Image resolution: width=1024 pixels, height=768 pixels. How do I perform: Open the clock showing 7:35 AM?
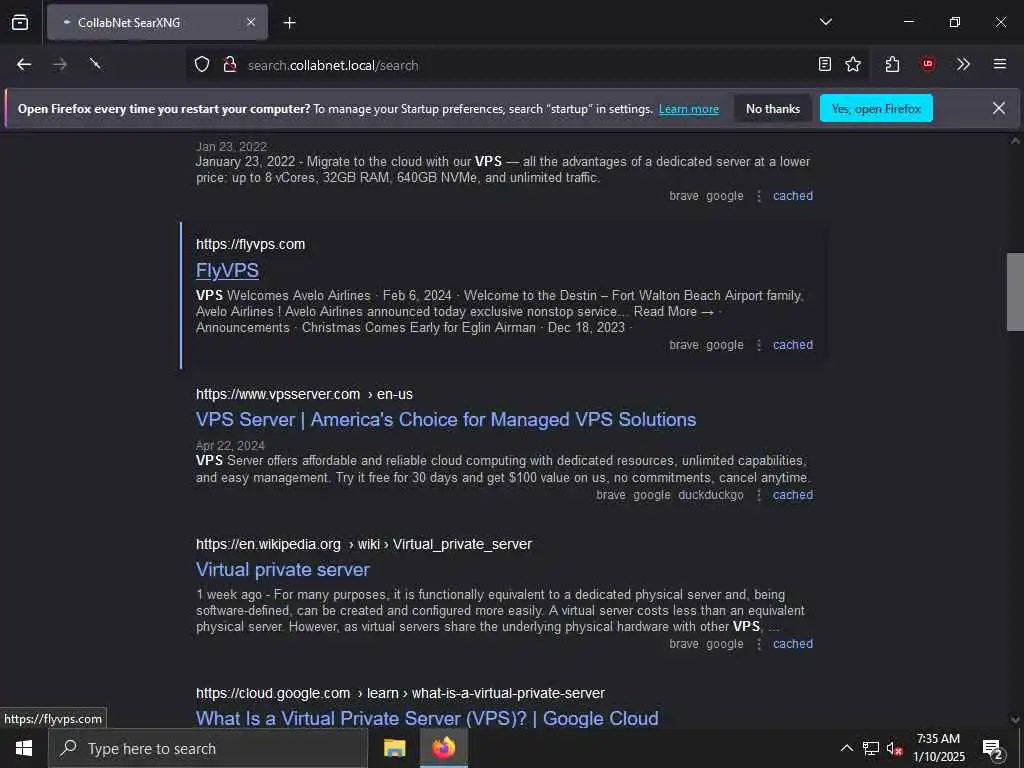pyautogui.click(x=938, y=748)
